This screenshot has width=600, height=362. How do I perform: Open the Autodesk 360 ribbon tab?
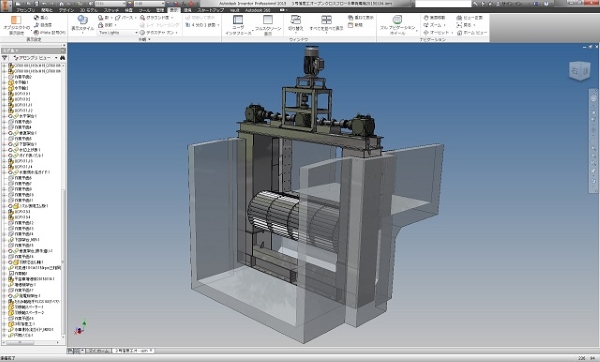[x=258, y=10]
